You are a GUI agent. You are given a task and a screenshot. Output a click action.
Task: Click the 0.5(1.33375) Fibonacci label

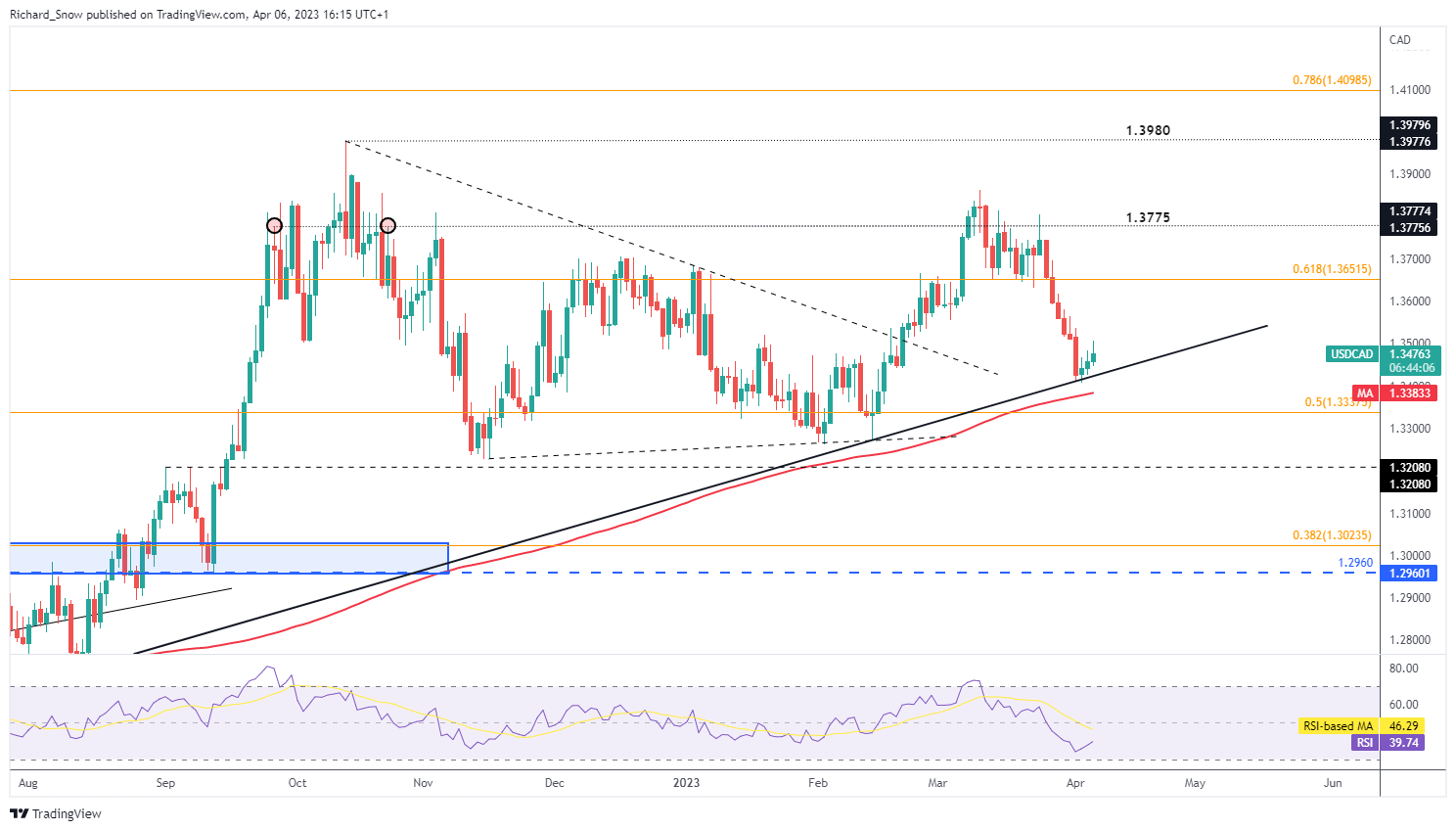[x=1338, y=402]
